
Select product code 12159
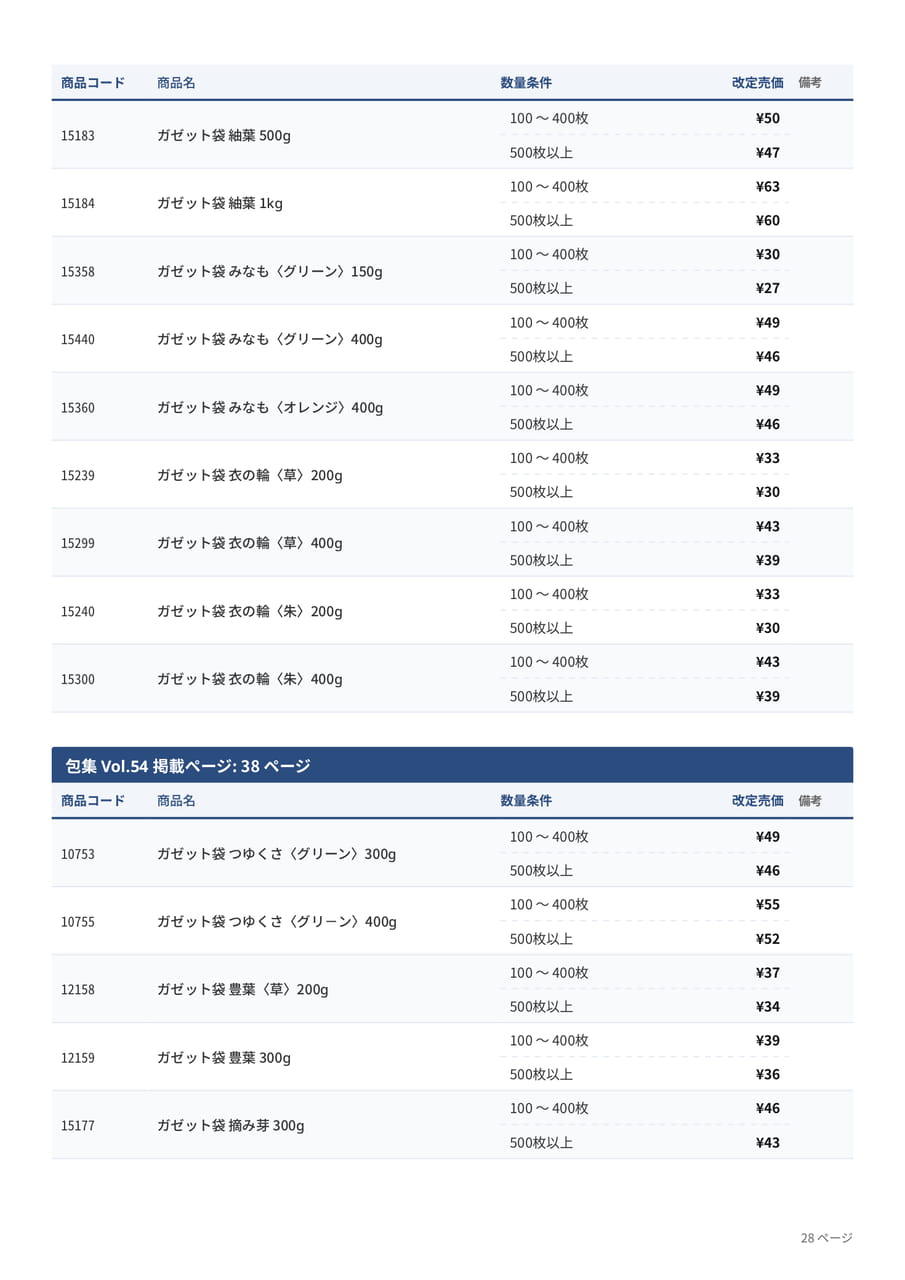tap(78, 1058)
